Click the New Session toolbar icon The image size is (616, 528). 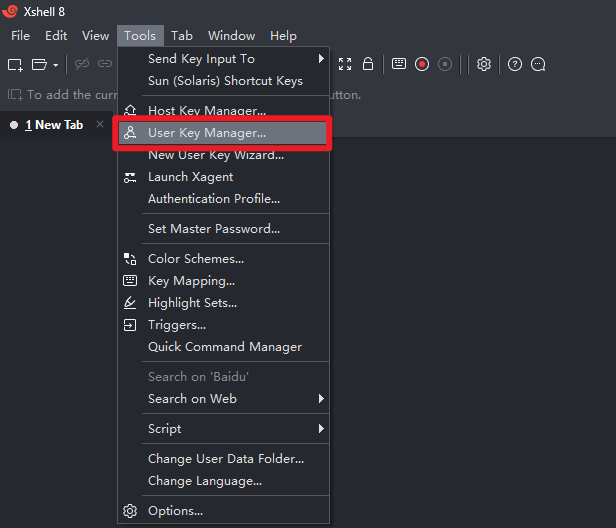pos(15,64)
